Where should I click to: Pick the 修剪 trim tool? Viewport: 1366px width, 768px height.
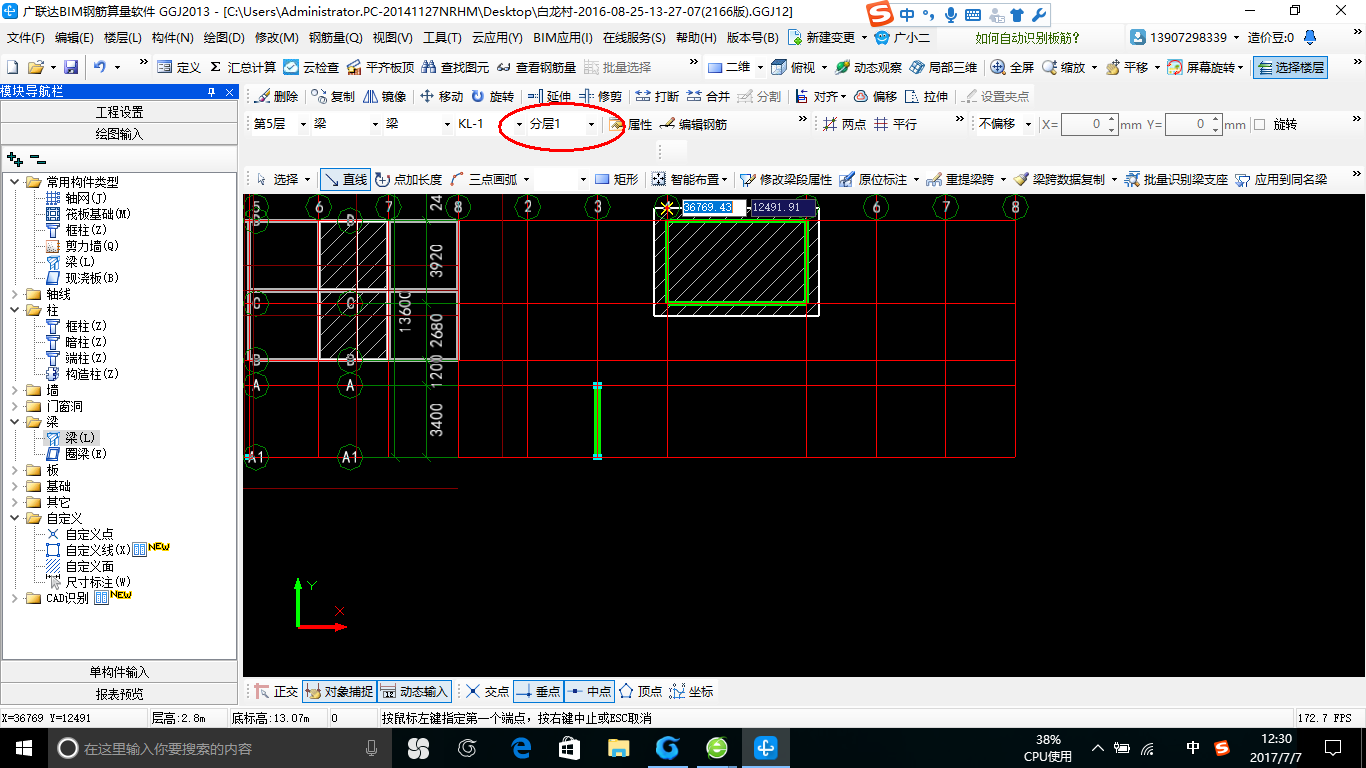pyautogui.click(x=600, y=97)
